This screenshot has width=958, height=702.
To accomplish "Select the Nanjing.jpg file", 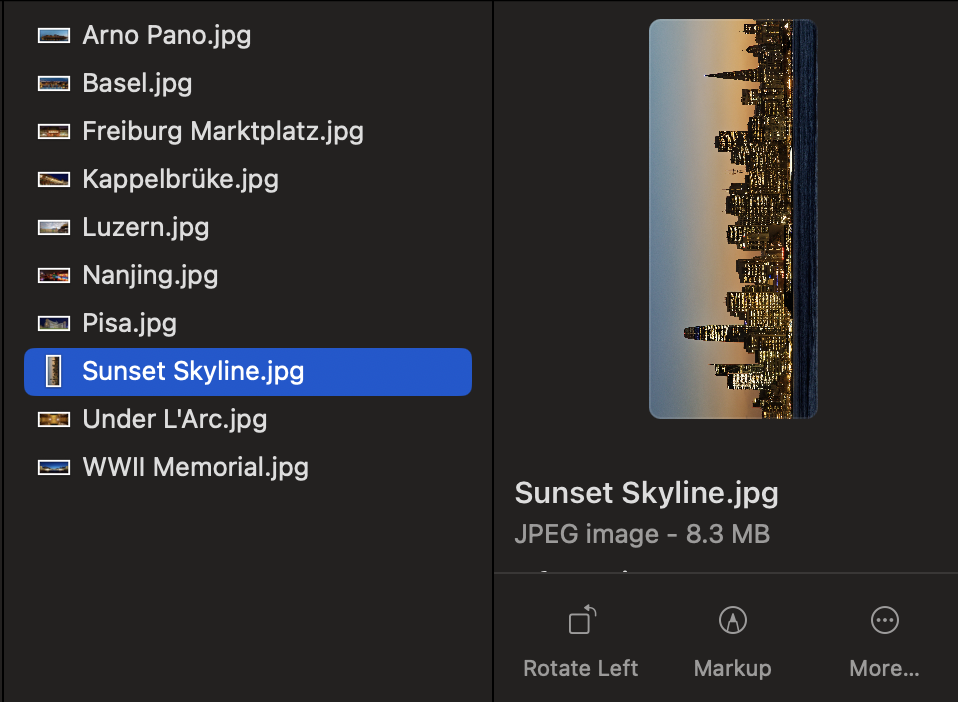I will [150, 276].
